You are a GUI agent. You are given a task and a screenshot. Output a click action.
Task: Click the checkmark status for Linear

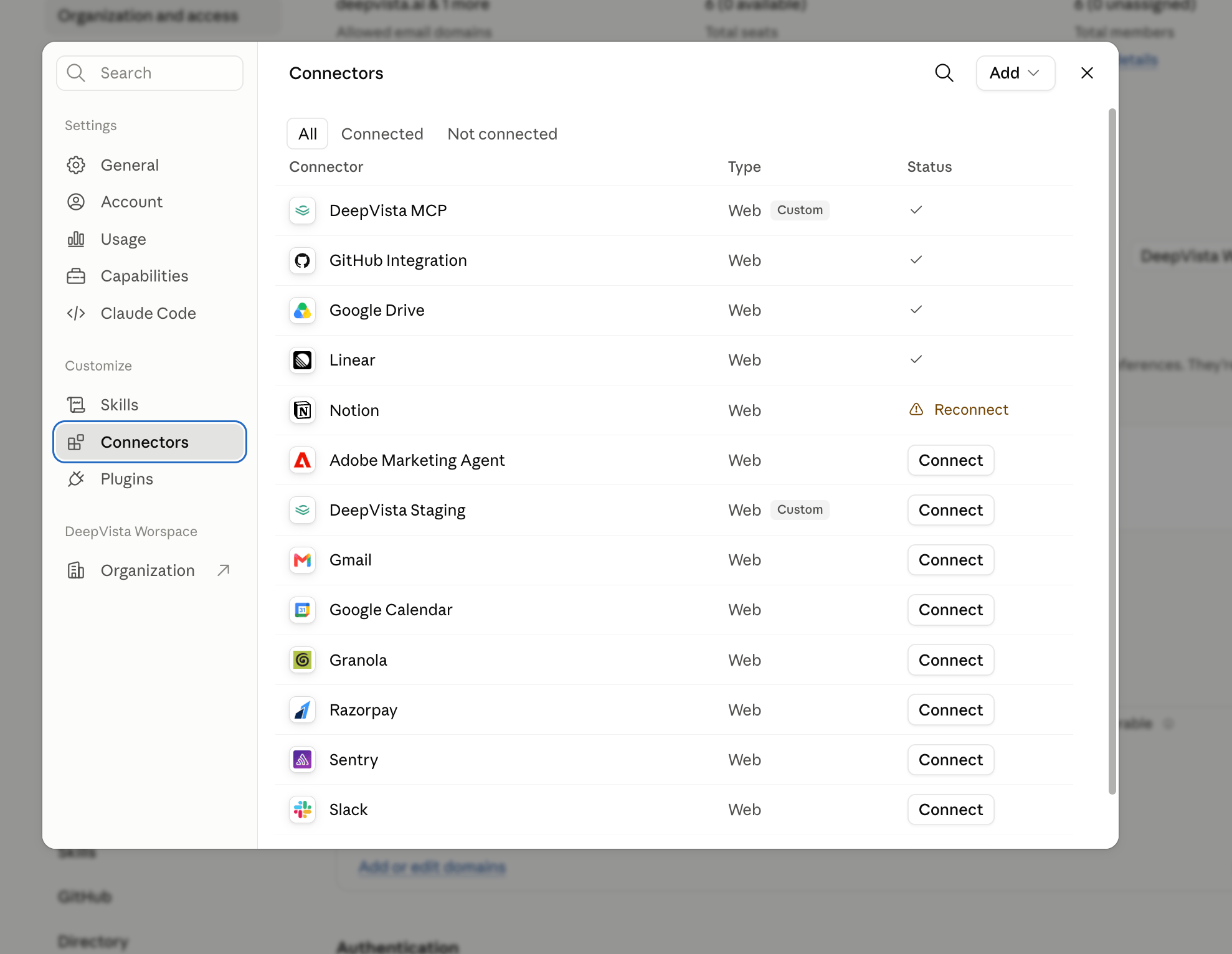point(916,359)
